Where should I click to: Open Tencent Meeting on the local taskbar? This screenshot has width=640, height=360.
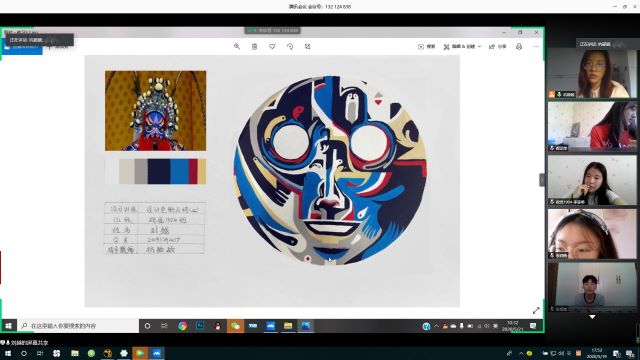tap(157, 353)
